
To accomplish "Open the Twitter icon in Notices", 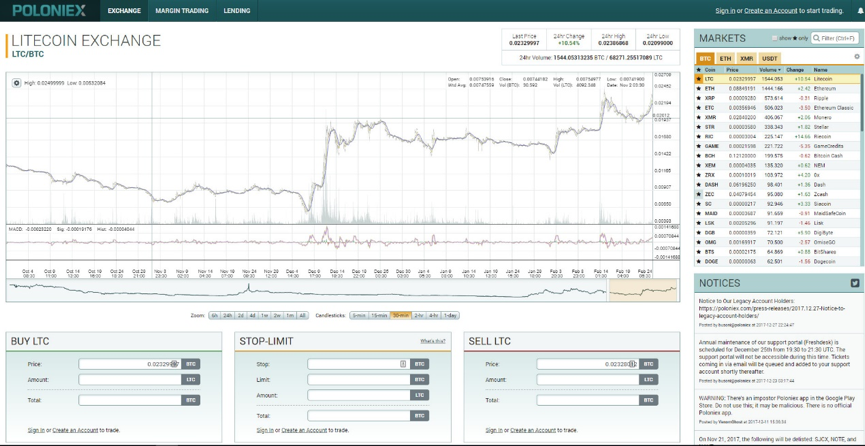I will [855, 283].
